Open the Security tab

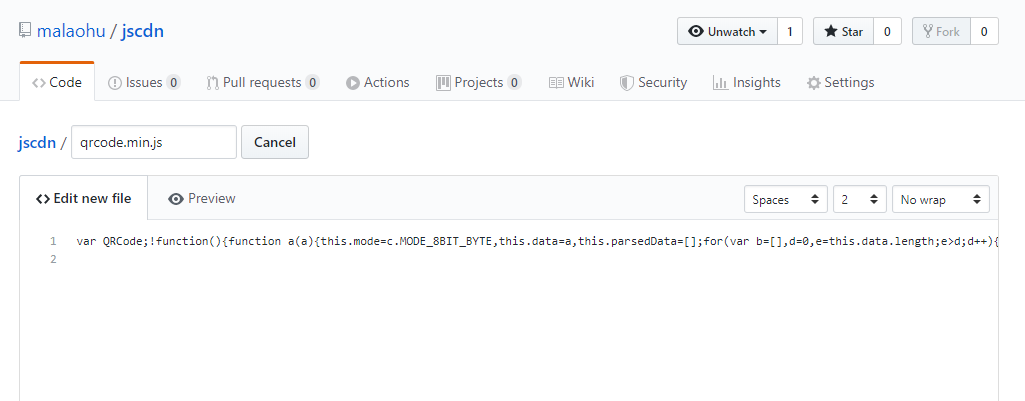coord(653,82)
